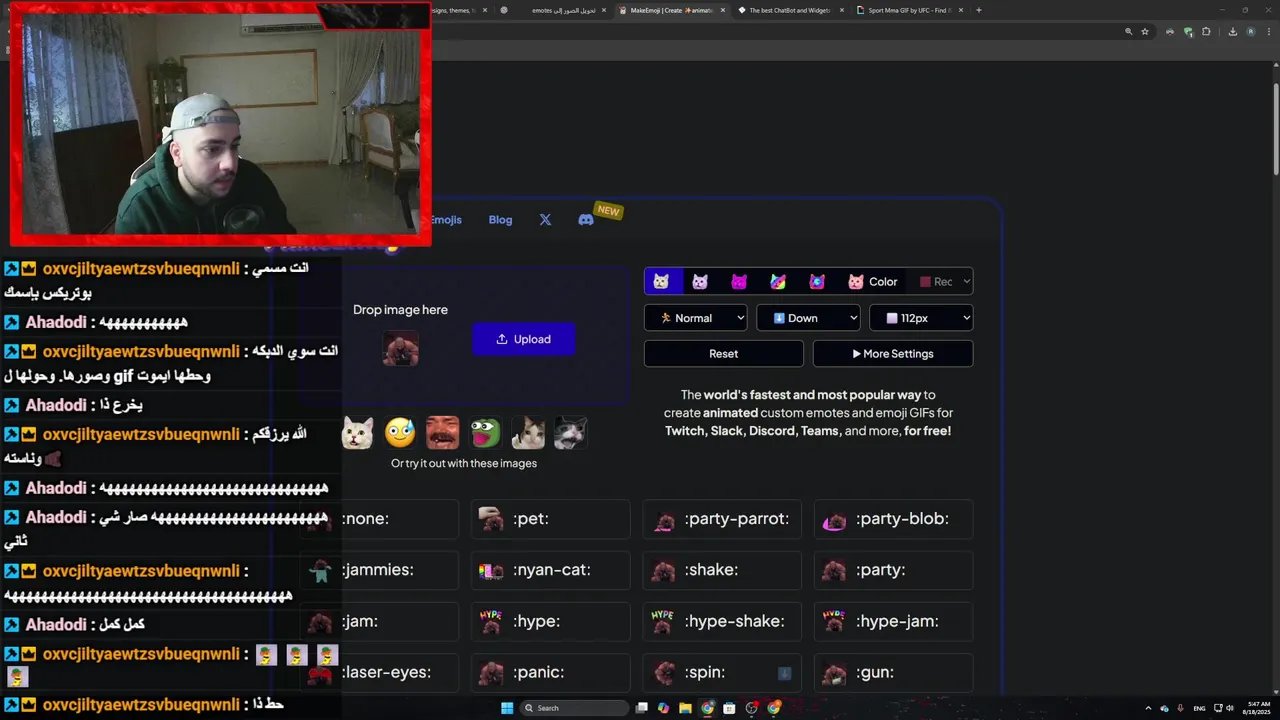The image size is (1280, 720).
Task: Open the X (Twitter) icon link
Action: (x=545, y=220)
